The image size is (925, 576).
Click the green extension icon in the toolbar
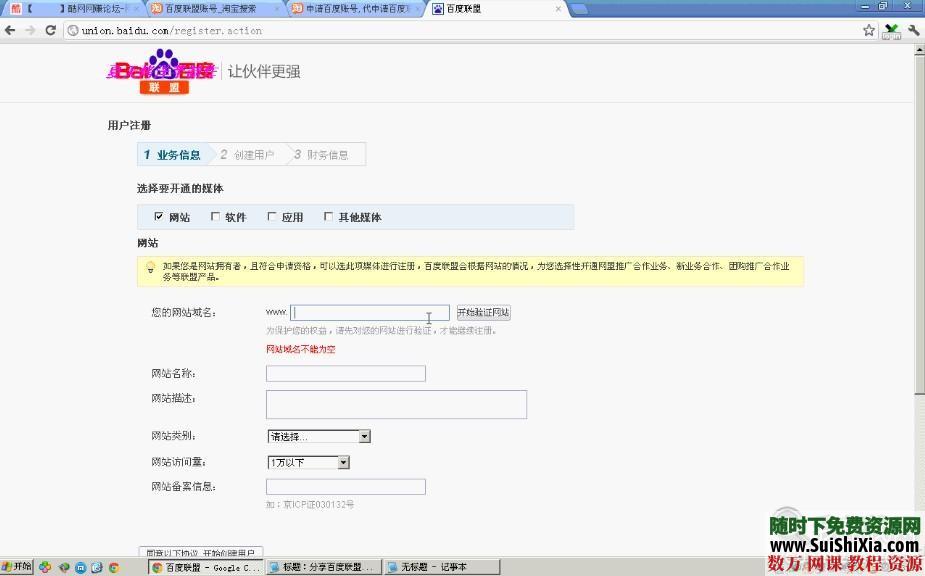(x=891, y=30)
